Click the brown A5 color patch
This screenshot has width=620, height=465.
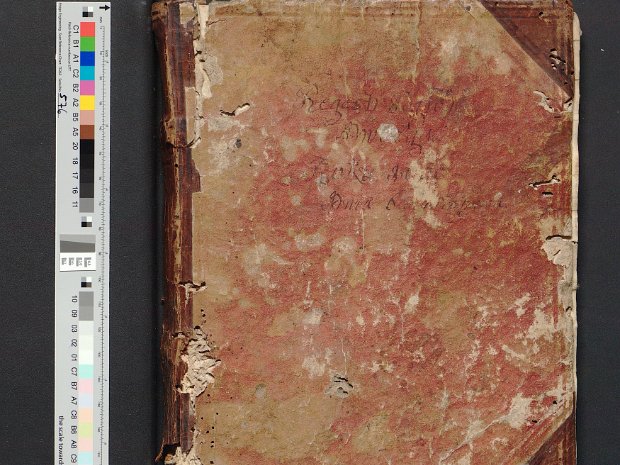pos(88,131)
